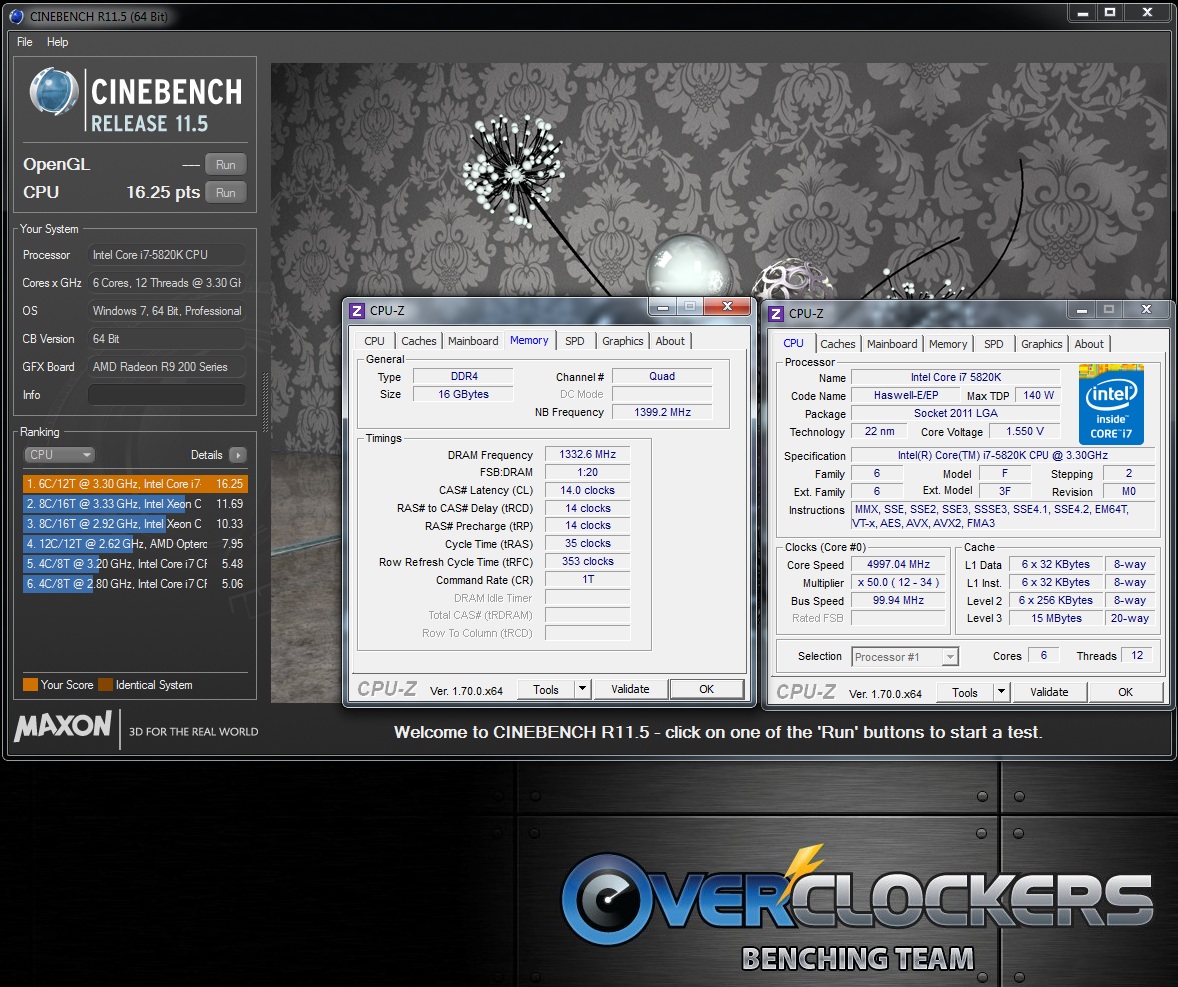Select ranking row 6 4C/8T @ 2.80 GHz

(135, 584)
